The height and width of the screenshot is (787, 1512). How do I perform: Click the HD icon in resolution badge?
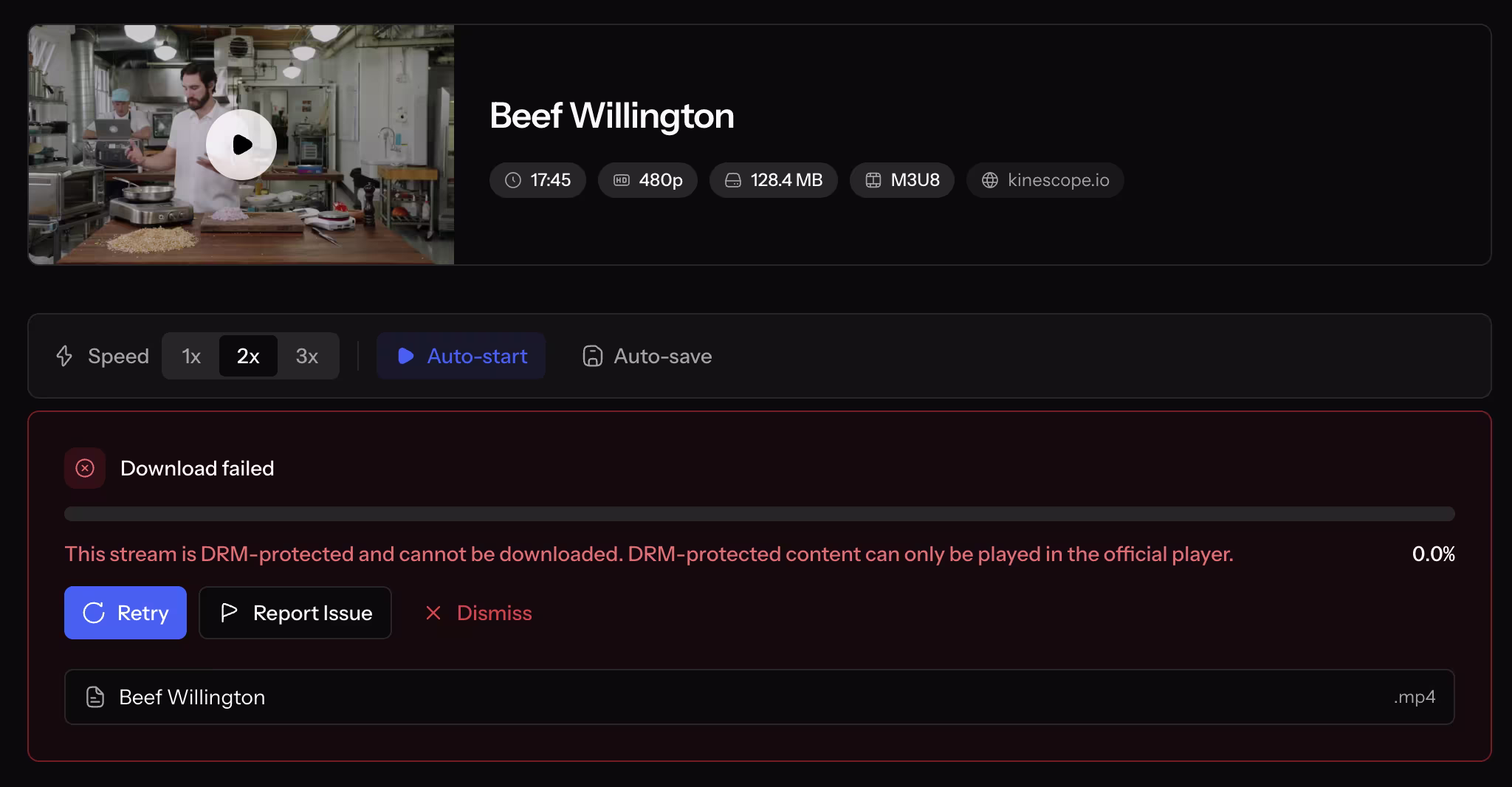pos(622,180)
